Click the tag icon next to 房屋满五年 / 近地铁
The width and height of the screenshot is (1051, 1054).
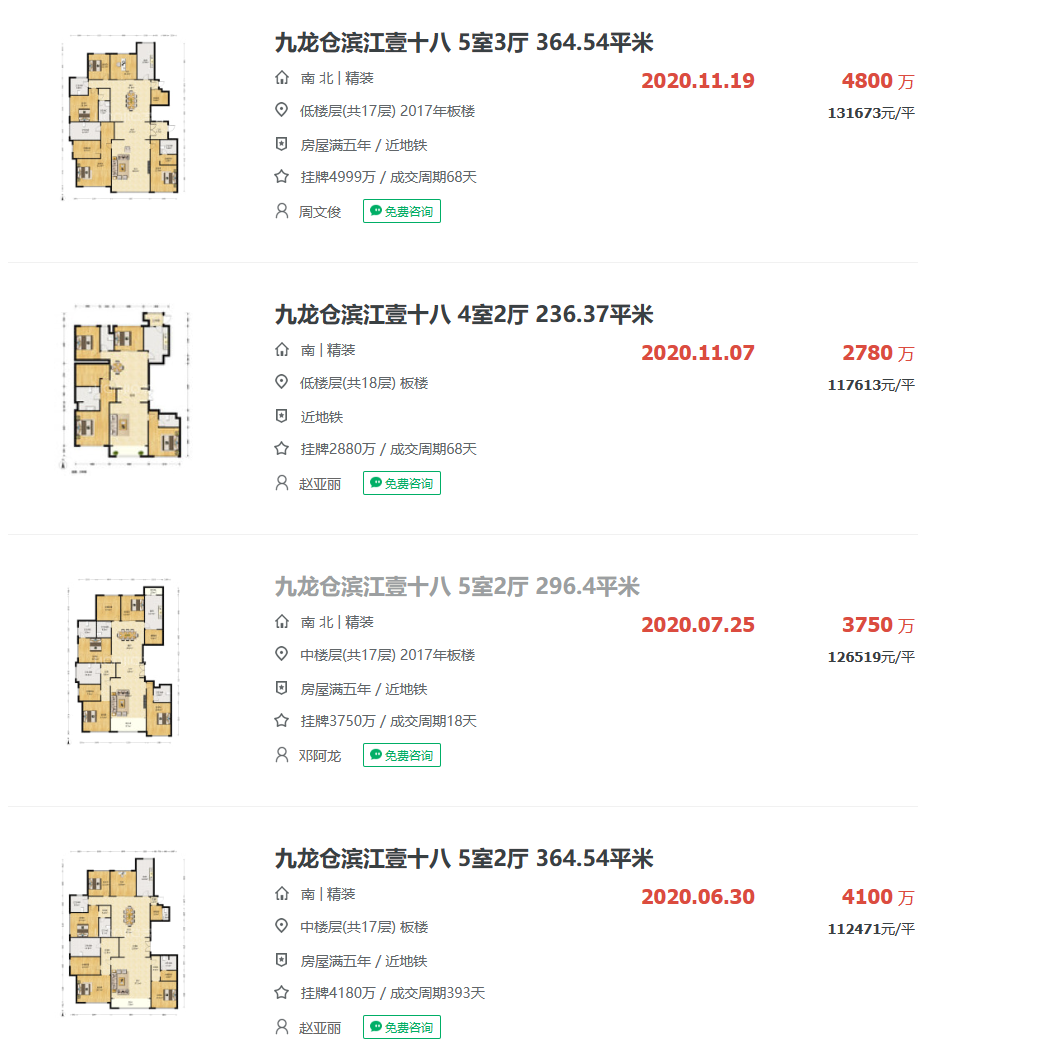click(x=281, y=144)
